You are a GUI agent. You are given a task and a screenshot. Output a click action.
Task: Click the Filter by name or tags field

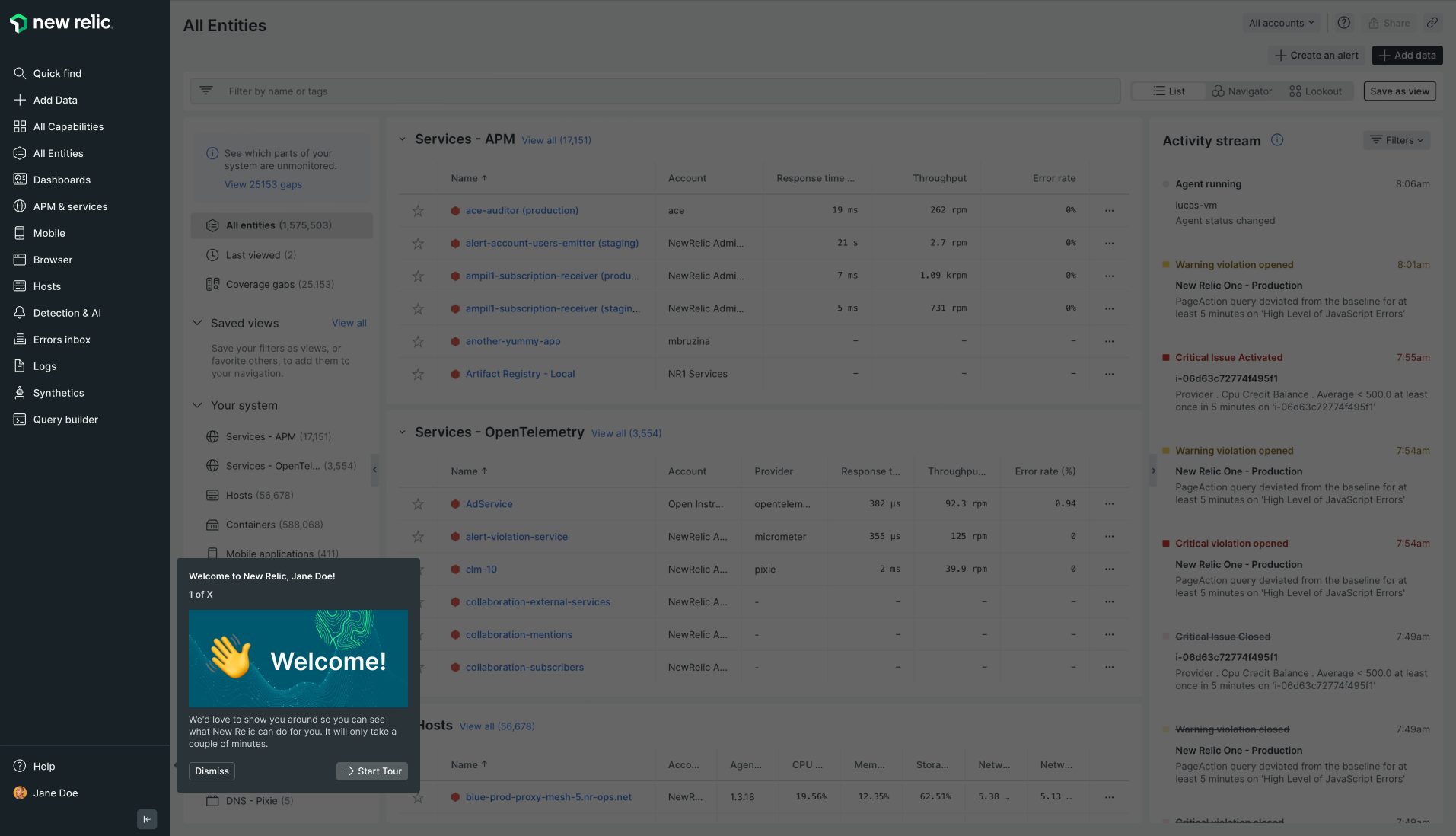655,91
